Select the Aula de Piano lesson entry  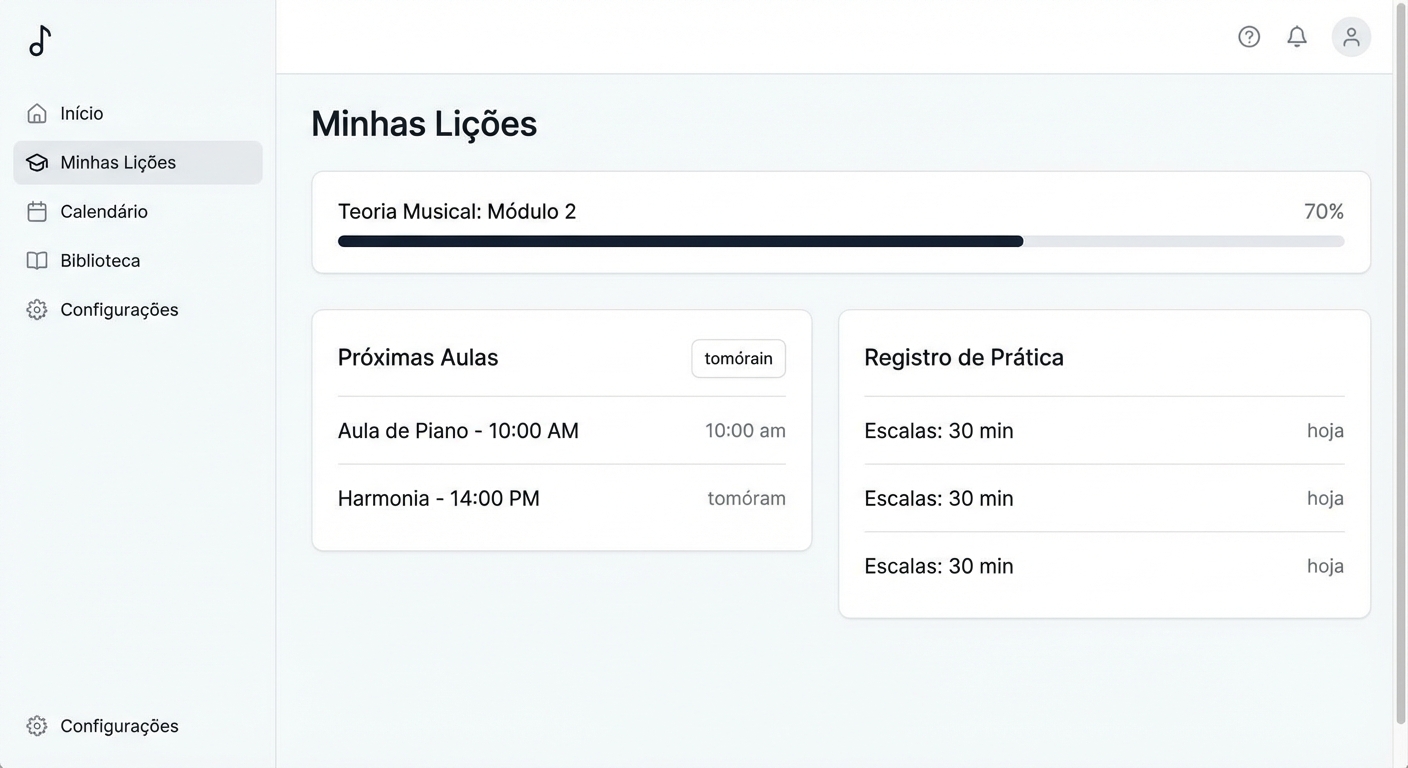pos(458,430)
